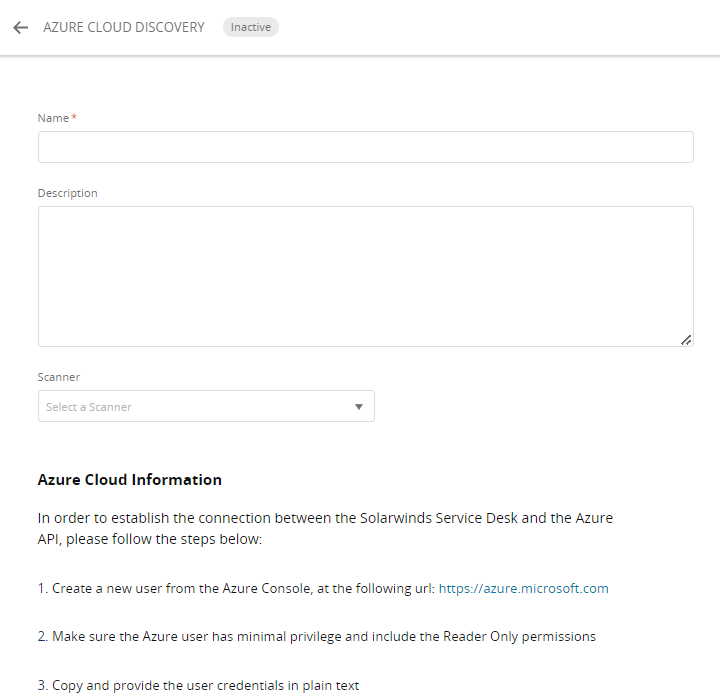The width and height of the screenshot is (720, 700).
Task: Click the Select a Scanner placeholder text
Action: (89, 407)
